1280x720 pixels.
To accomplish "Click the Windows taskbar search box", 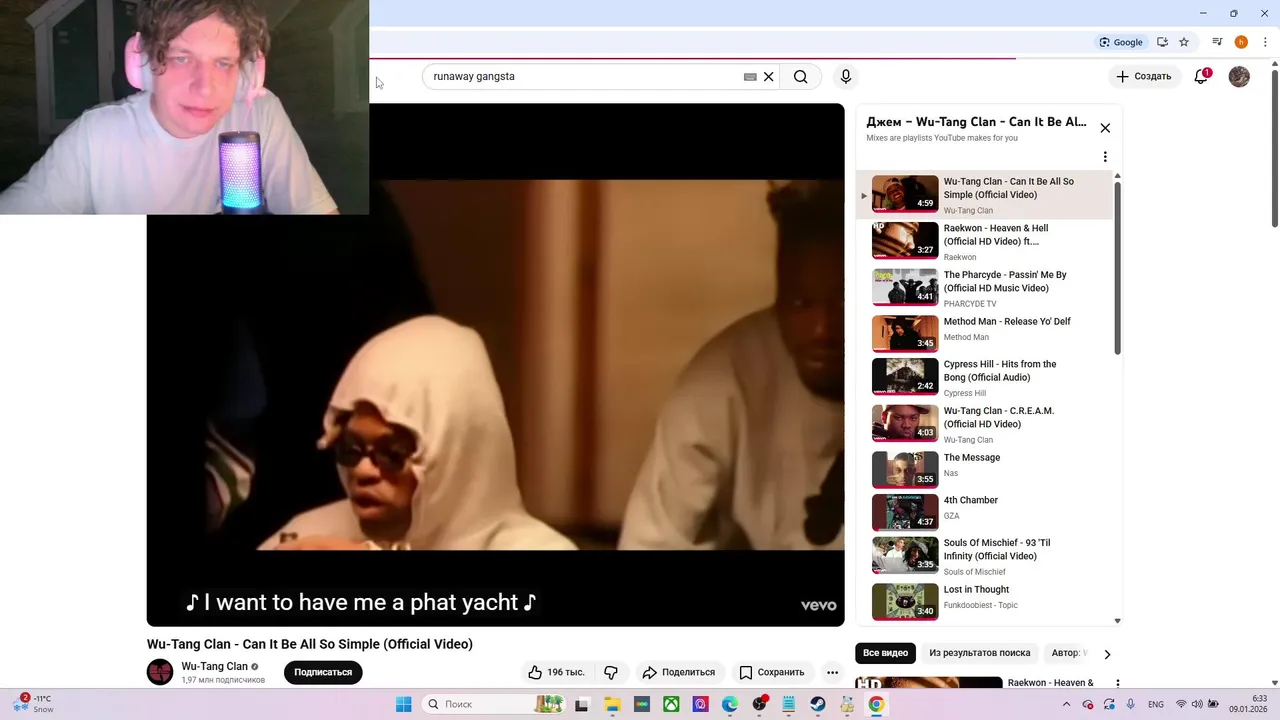I will click(x=493, y=704).
